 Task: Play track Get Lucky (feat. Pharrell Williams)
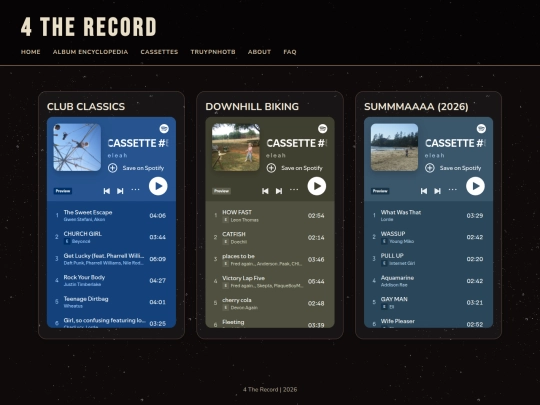coord(112,259)
